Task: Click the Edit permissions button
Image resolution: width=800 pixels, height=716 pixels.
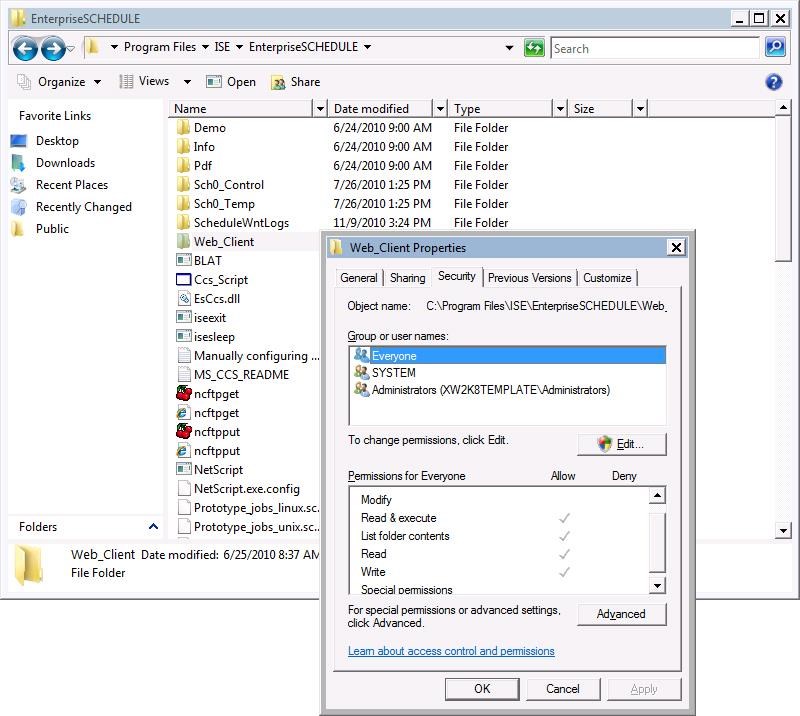Action: (621, 444)
